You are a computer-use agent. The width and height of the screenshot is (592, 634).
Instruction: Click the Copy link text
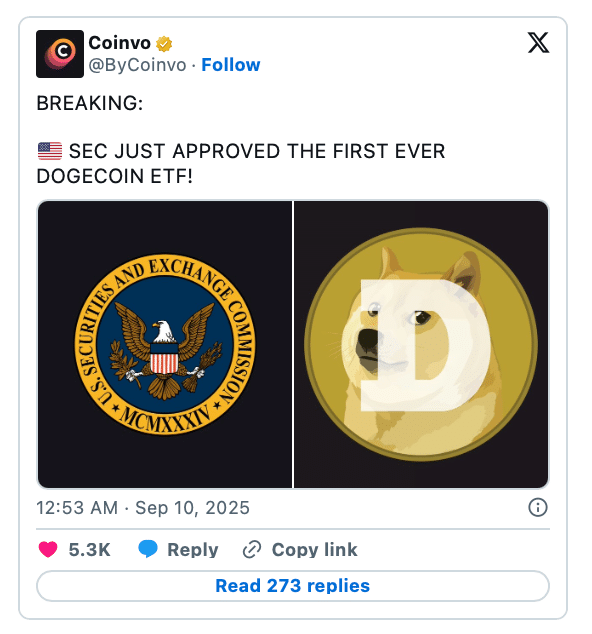pyautogui.click(x=315, y=550)
